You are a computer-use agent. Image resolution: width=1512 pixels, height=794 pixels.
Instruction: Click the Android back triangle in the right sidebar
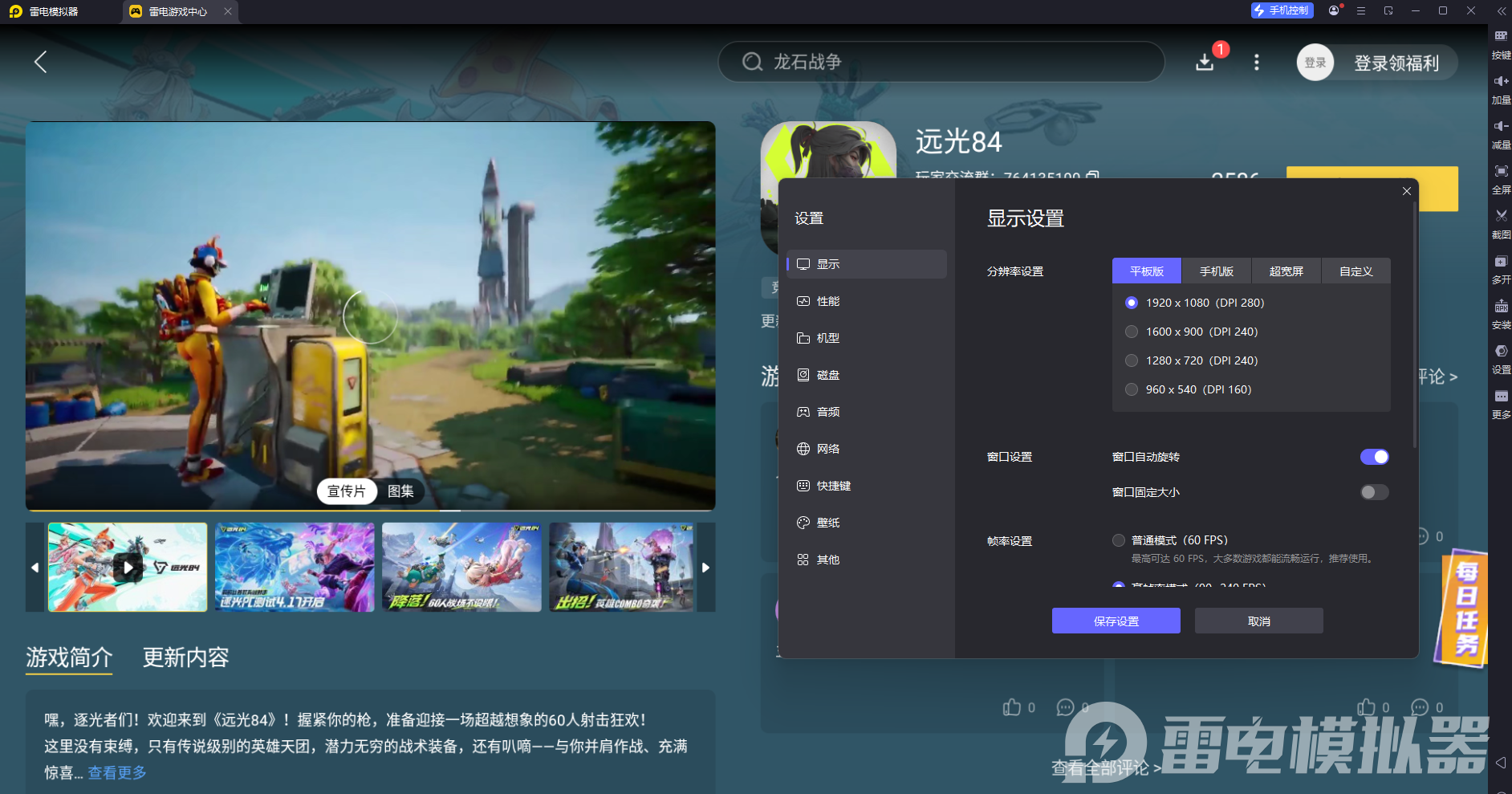coord(1501,762)
